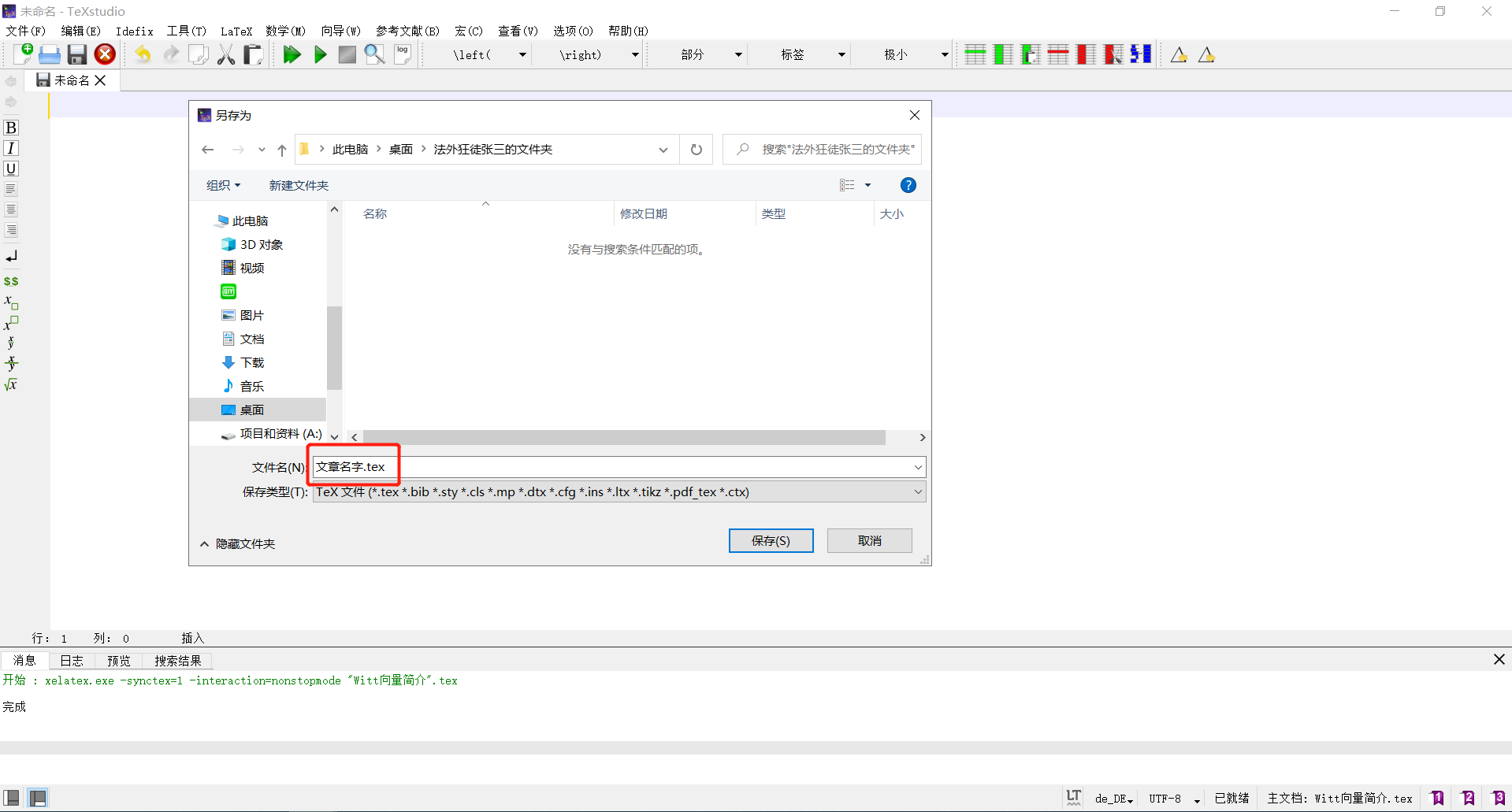
Task: Click the square root icon in sidebar
Action: pos(11,384)
